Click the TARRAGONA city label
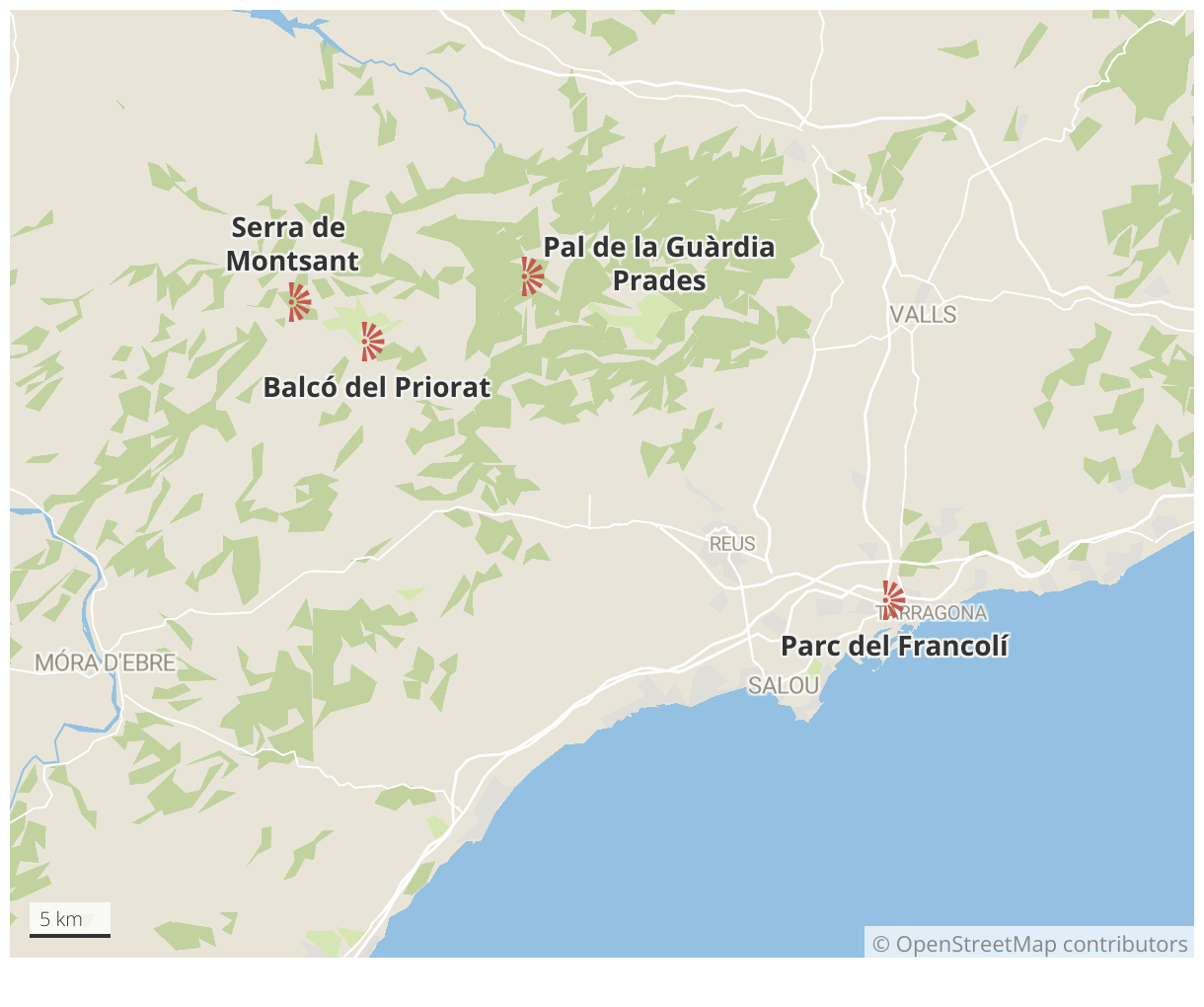This screenshot has width=1204, height=1007. click(x=933, y=613)
